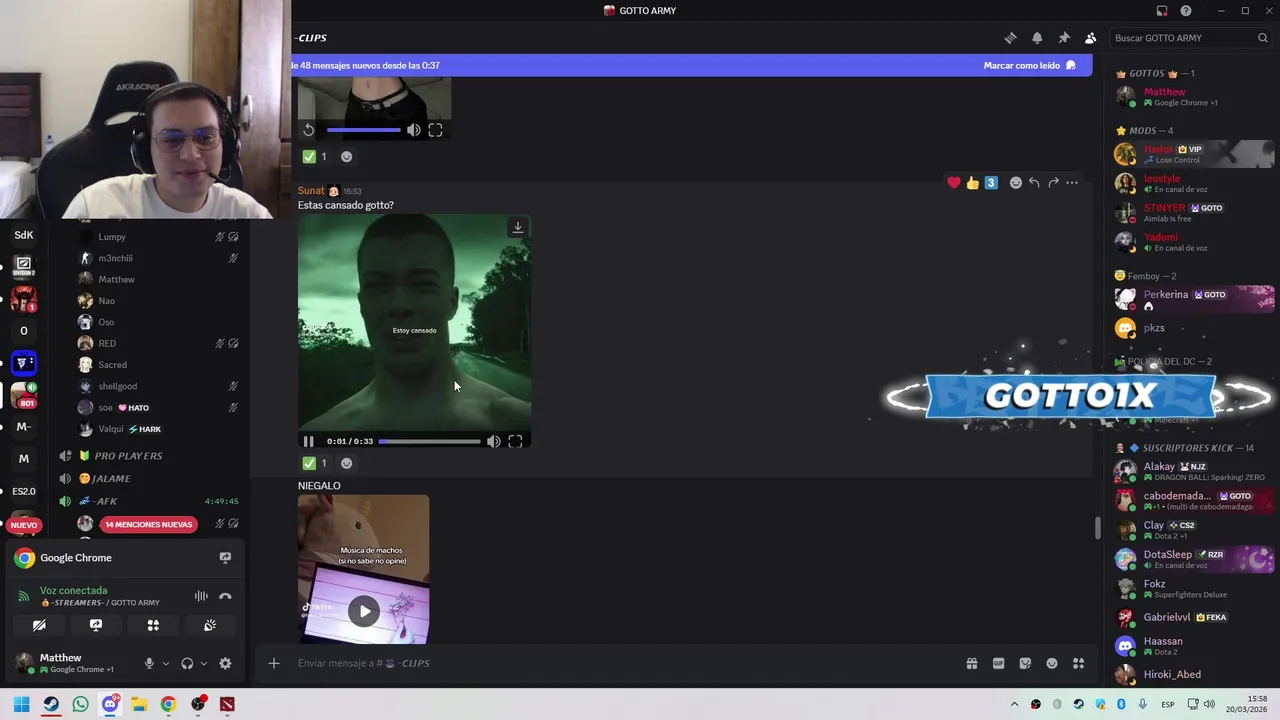Screen dimensions: 1280x720
Task: Open user settings gear
Action: [225, 663]
